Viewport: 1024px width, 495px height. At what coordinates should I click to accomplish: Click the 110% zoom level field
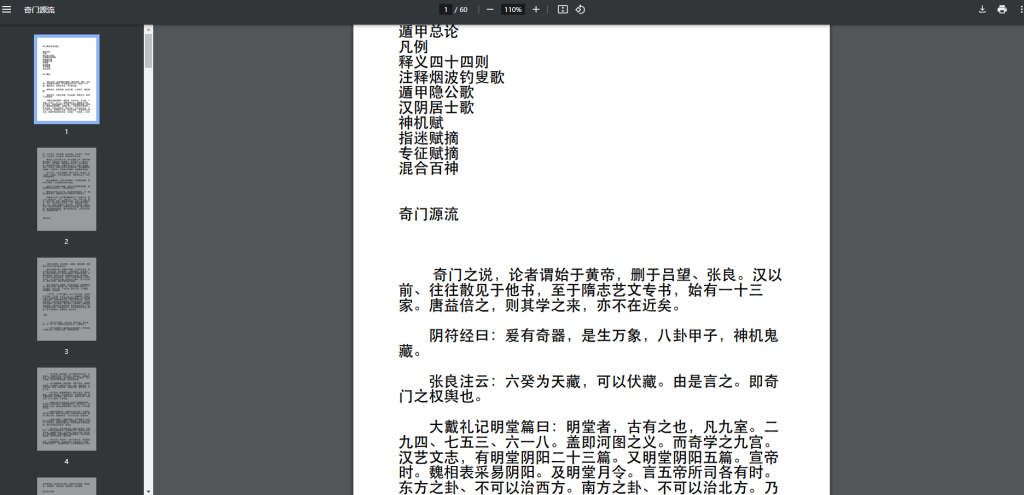click(x=513, y=9)
